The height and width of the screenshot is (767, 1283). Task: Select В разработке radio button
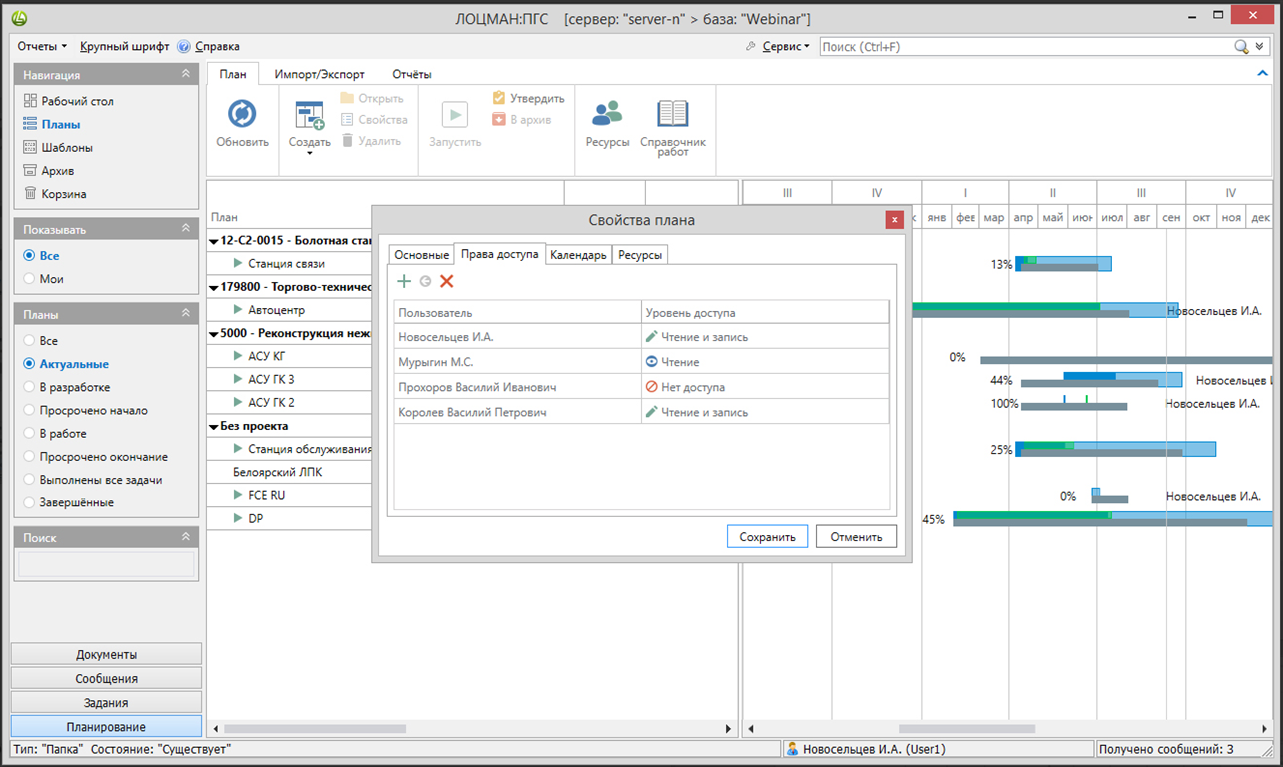point(30,387)
